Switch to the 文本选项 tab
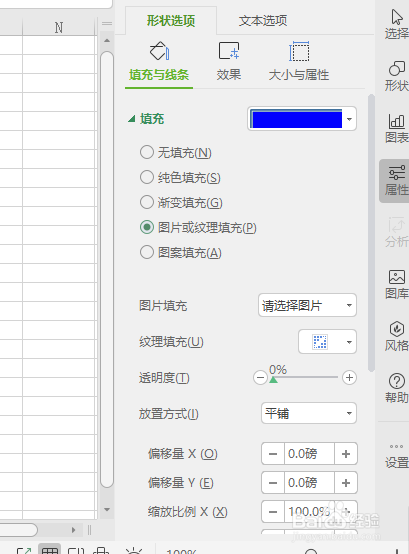This screenshot has height=554, width=409. click(x=263, y=20)
